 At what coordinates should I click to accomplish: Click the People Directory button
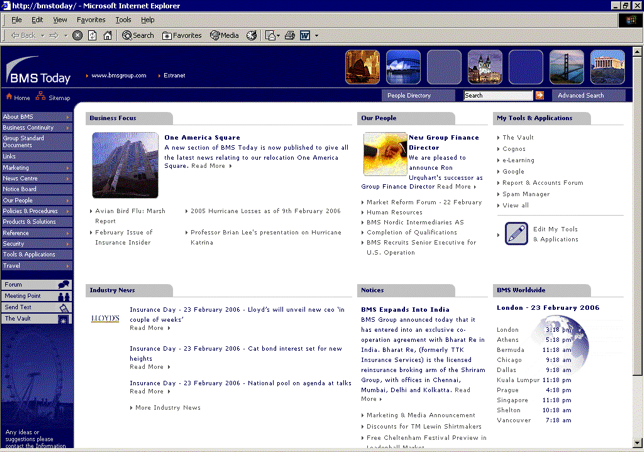(x=408, y=96)
